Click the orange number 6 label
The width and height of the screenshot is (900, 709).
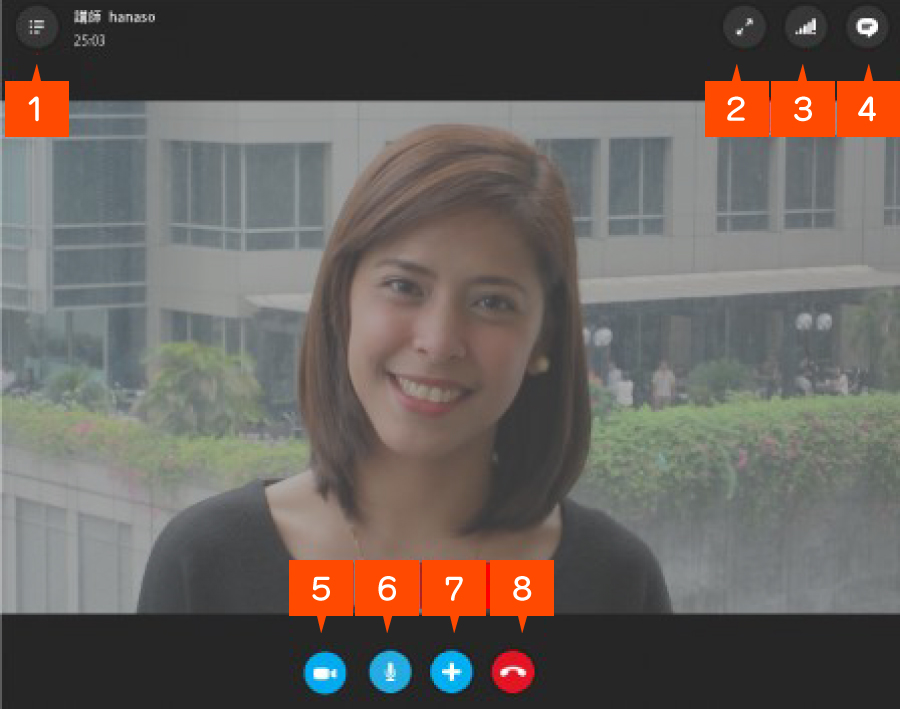tap(387, 588)
